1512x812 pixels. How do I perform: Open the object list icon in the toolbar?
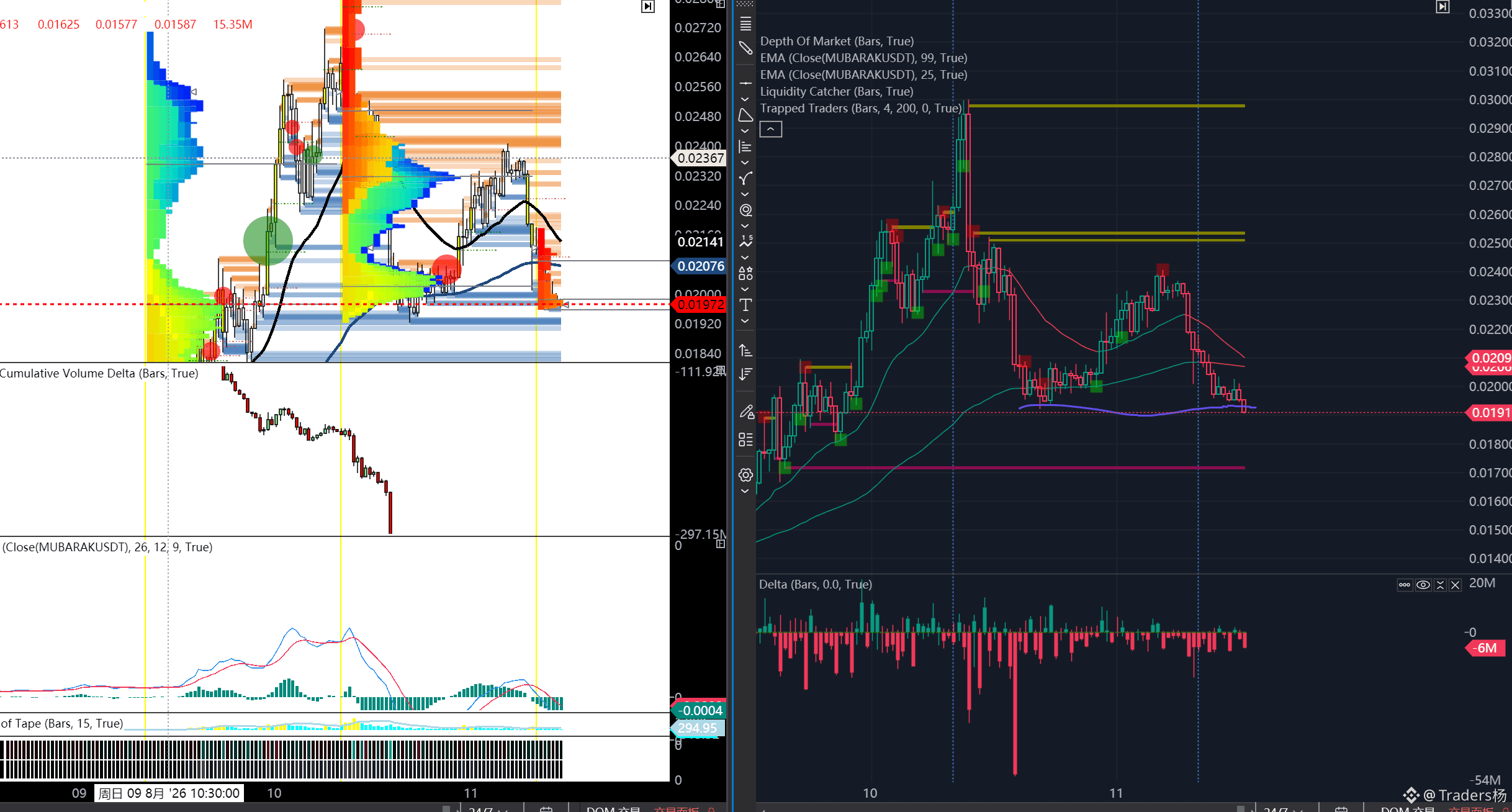(745, 440)
